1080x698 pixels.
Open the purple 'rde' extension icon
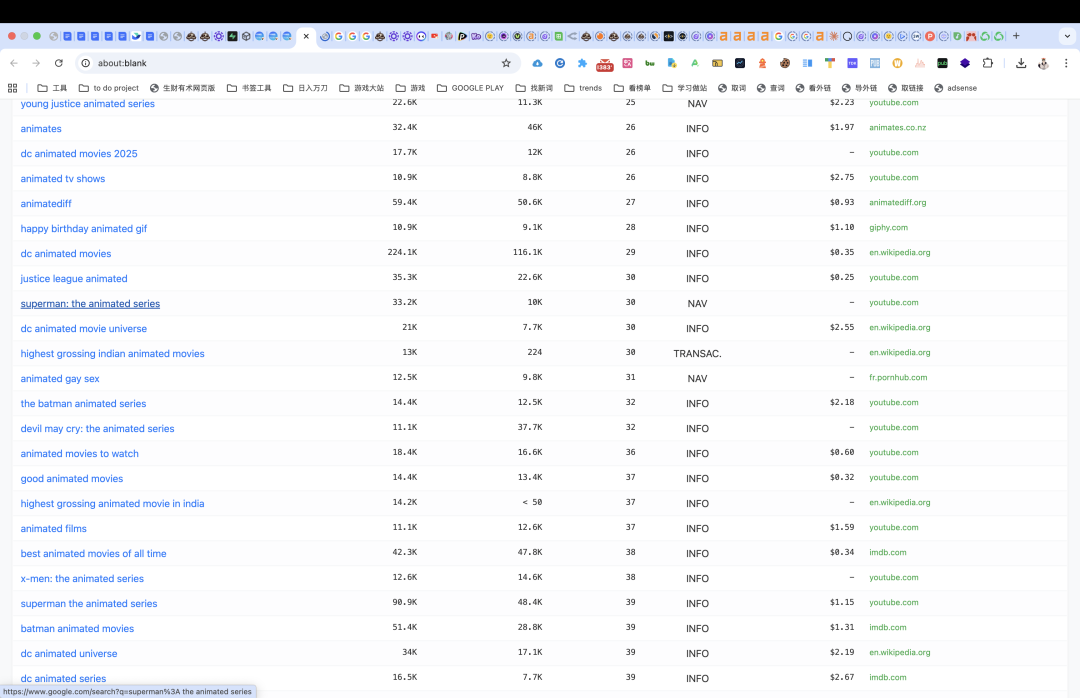[852, 63]
